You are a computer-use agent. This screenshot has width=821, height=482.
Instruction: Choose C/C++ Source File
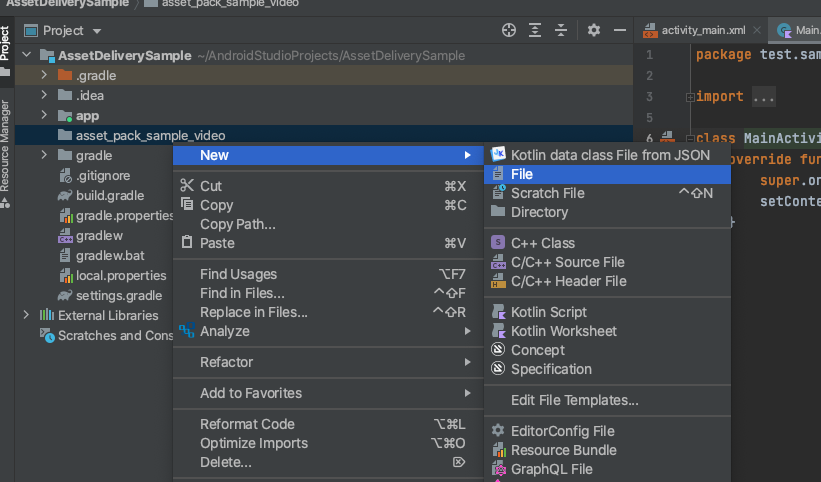607,262
